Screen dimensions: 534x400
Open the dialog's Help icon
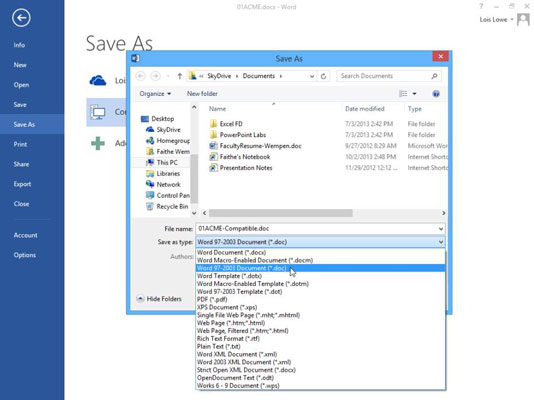[x=436, y=94]
